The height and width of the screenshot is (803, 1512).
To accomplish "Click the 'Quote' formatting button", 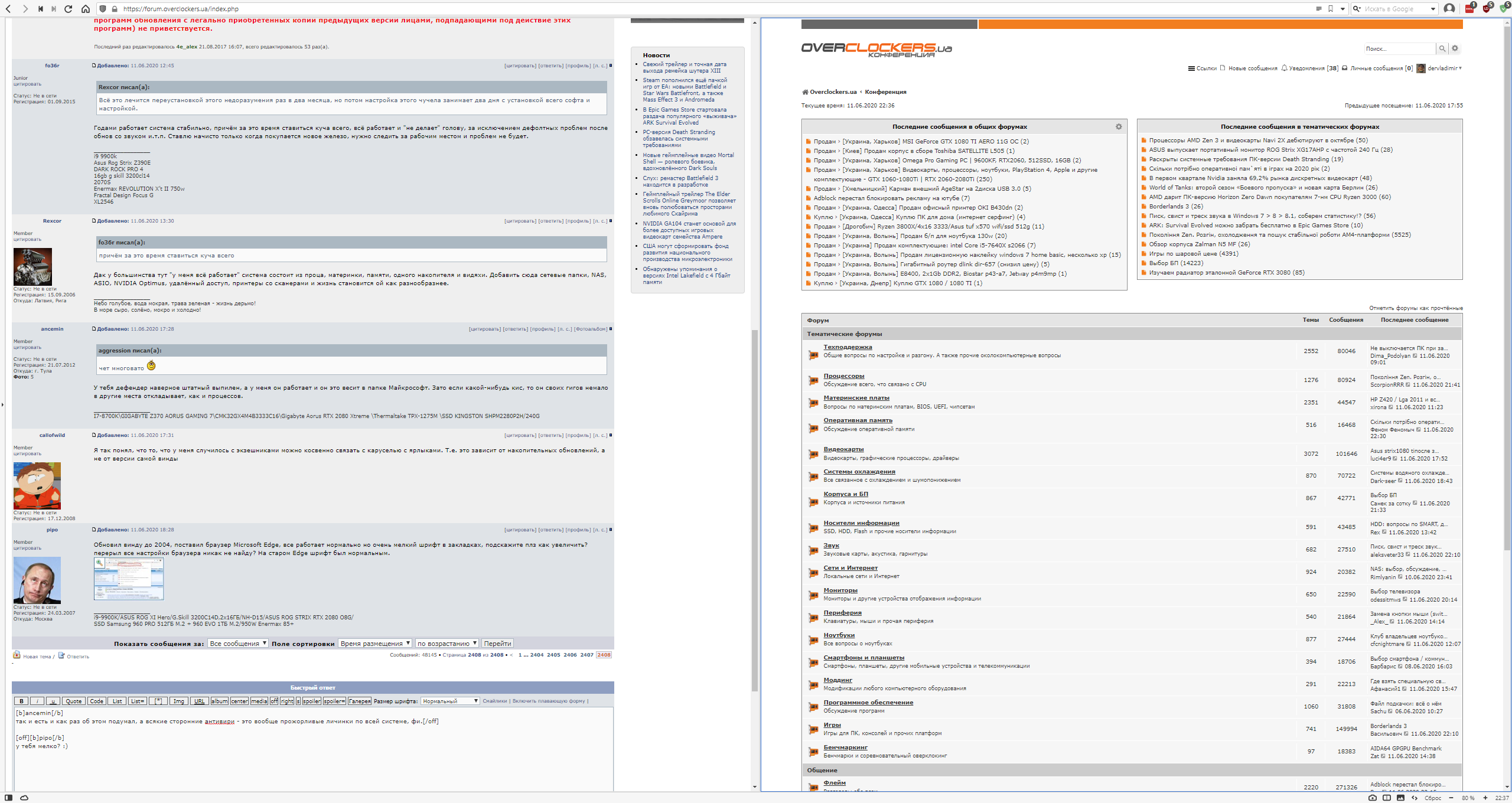I will point(74,701).
